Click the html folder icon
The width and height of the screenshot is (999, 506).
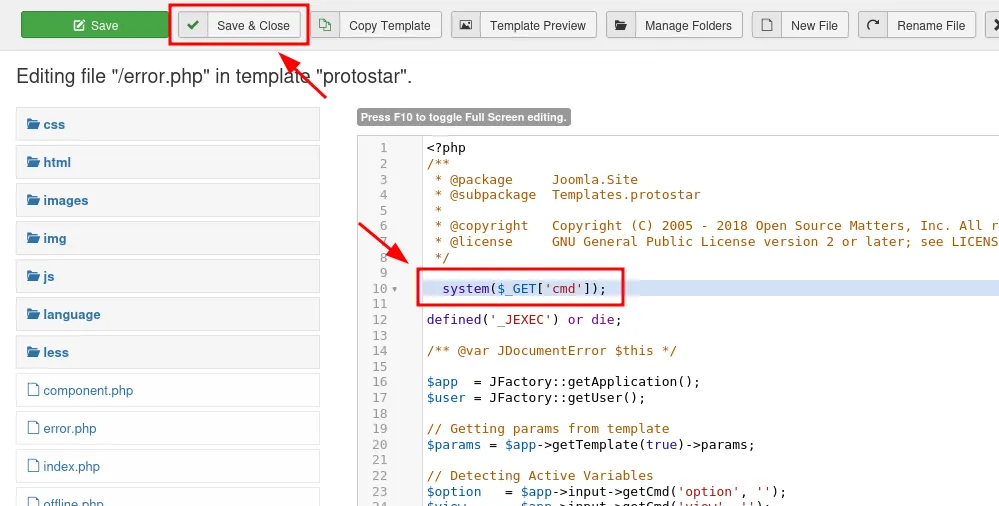tap(33, 162)
